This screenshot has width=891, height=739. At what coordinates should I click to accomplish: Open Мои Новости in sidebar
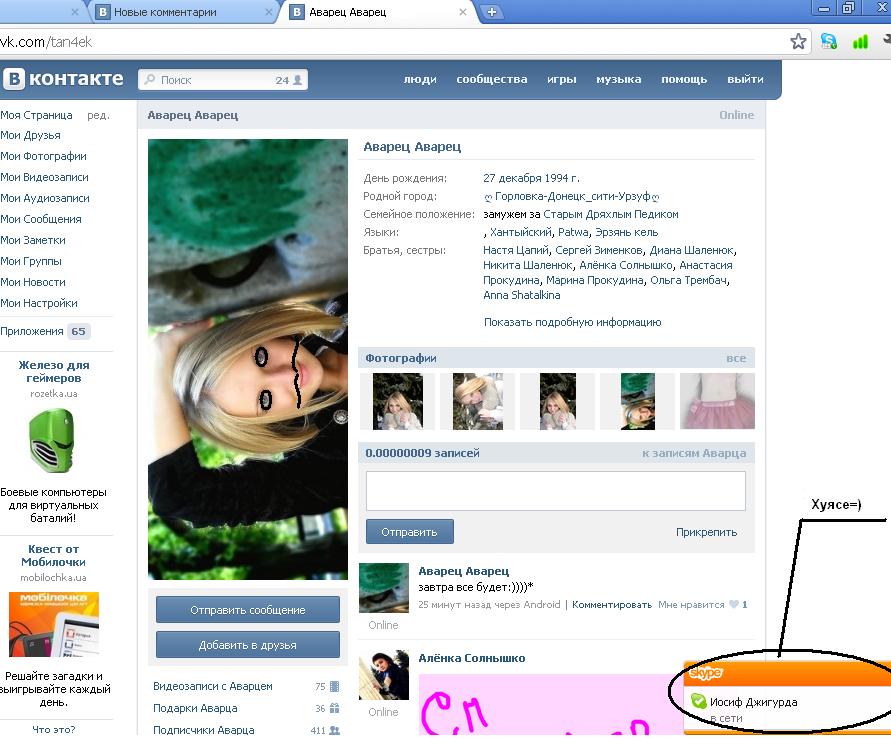click(x=33, y=282)
